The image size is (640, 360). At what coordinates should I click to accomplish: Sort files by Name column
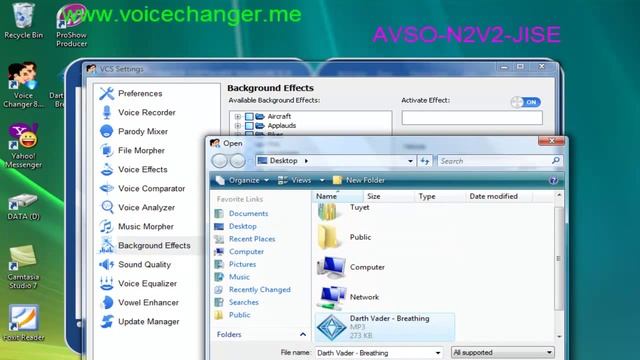coord(339,196)
